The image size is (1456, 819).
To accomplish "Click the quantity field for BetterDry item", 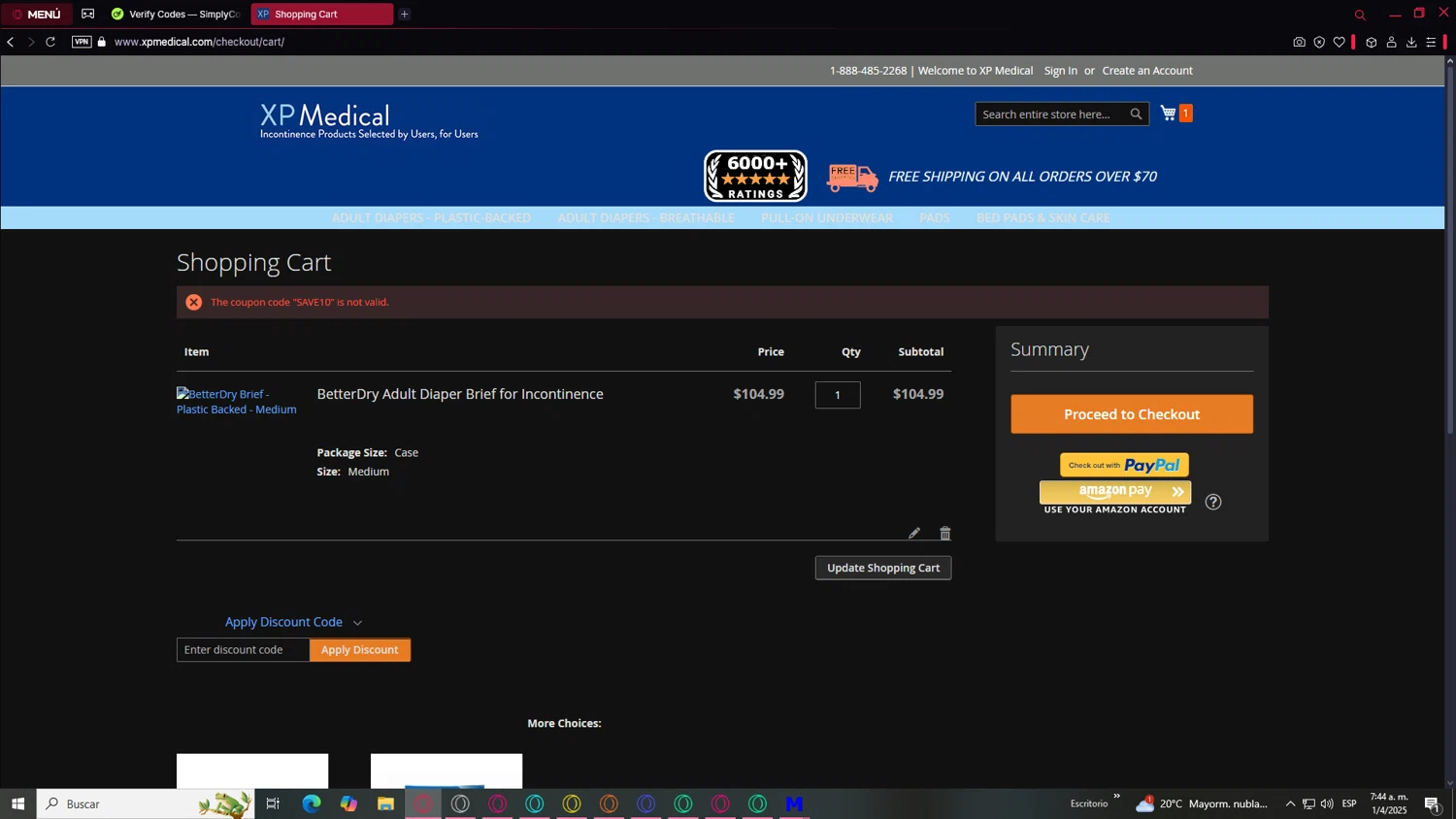I will point(838,395).
